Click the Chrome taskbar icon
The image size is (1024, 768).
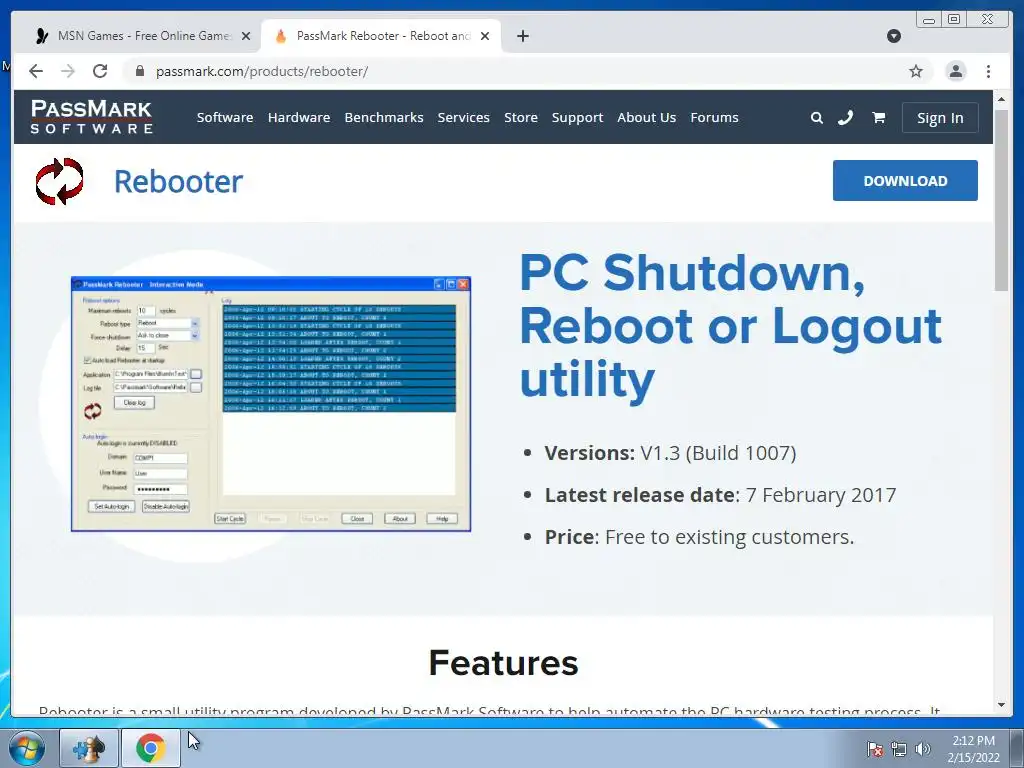click(x=150, y=748)
